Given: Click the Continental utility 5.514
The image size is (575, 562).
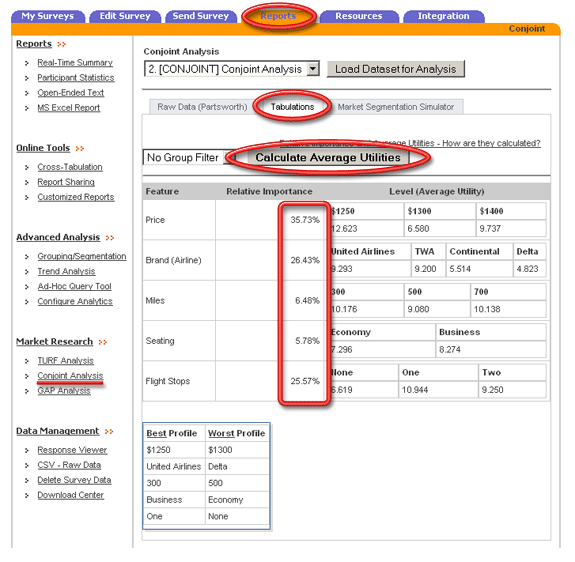Looking at the screenshot, I should [460, 269].
